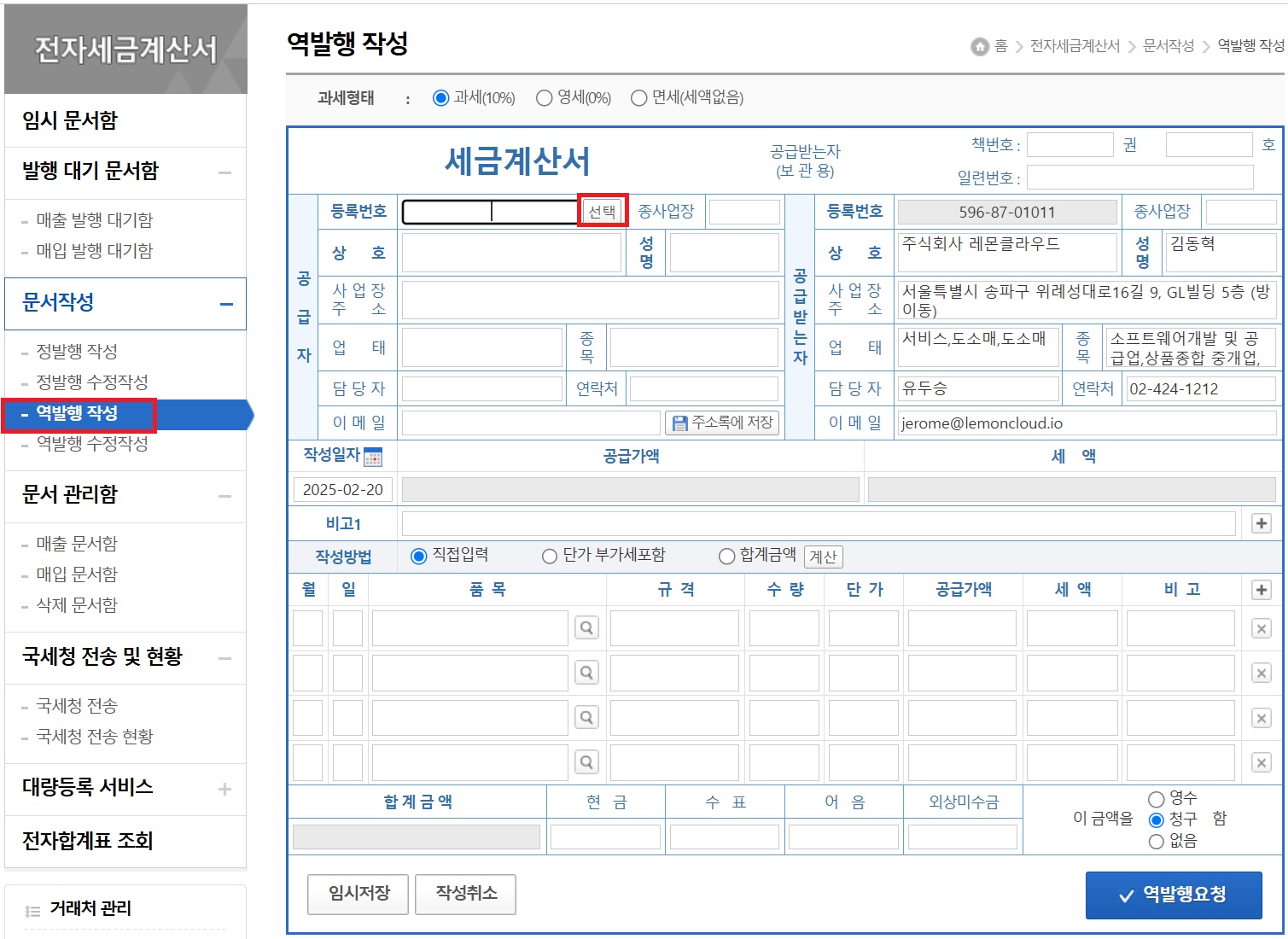Open item search magnifier in the first item row
Viewport: 1288px width, 939px height.
coord(586,628)
